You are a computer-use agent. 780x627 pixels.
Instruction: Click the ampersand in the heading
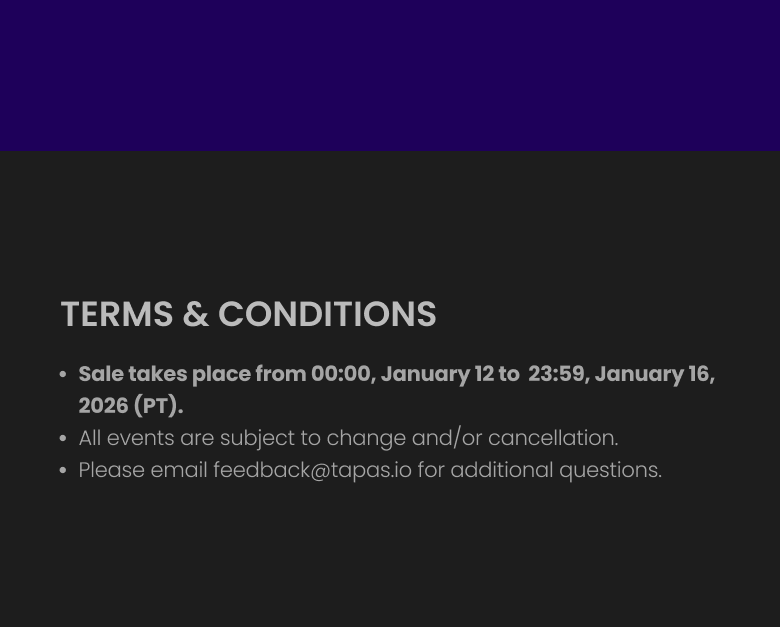coord(195,314)
